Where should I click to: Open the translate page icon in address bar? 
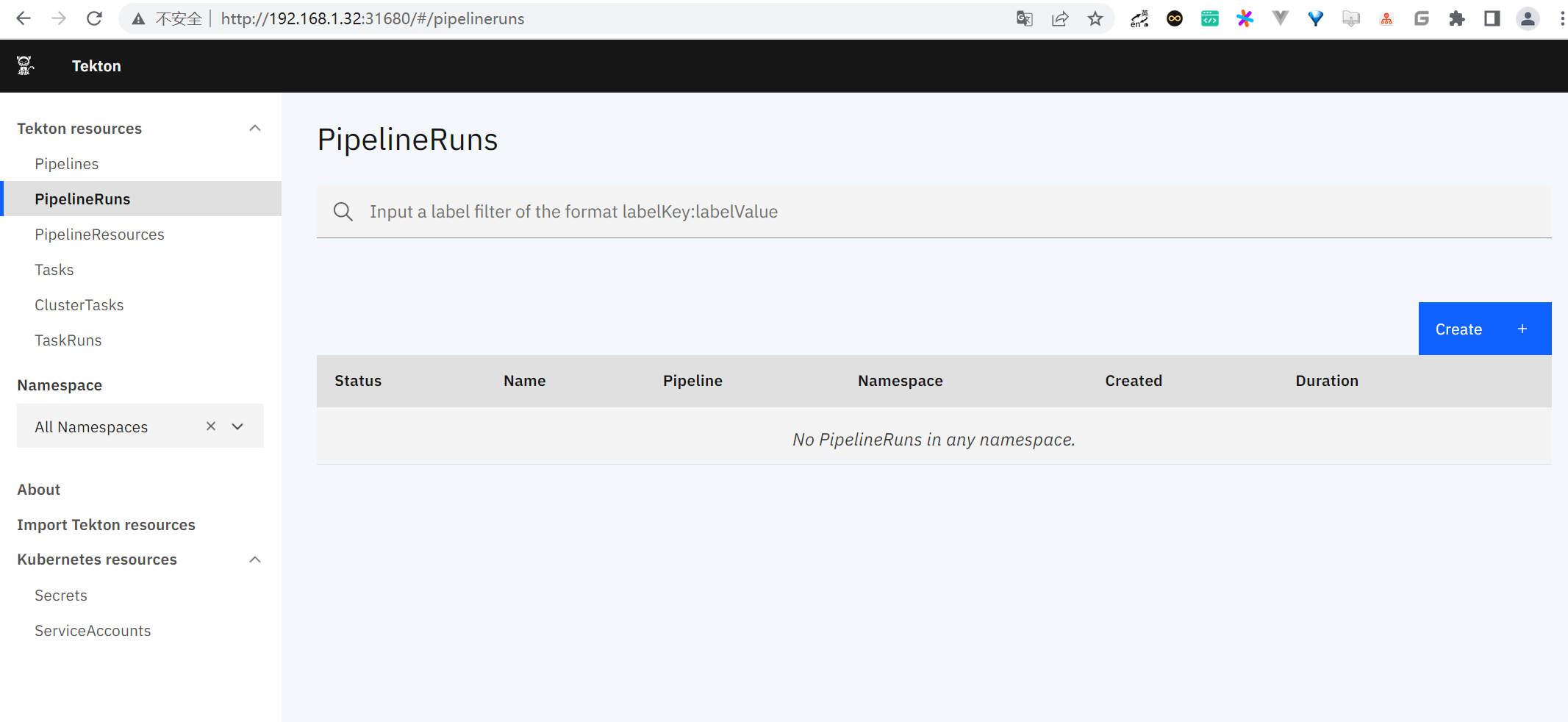(1024, 18)
